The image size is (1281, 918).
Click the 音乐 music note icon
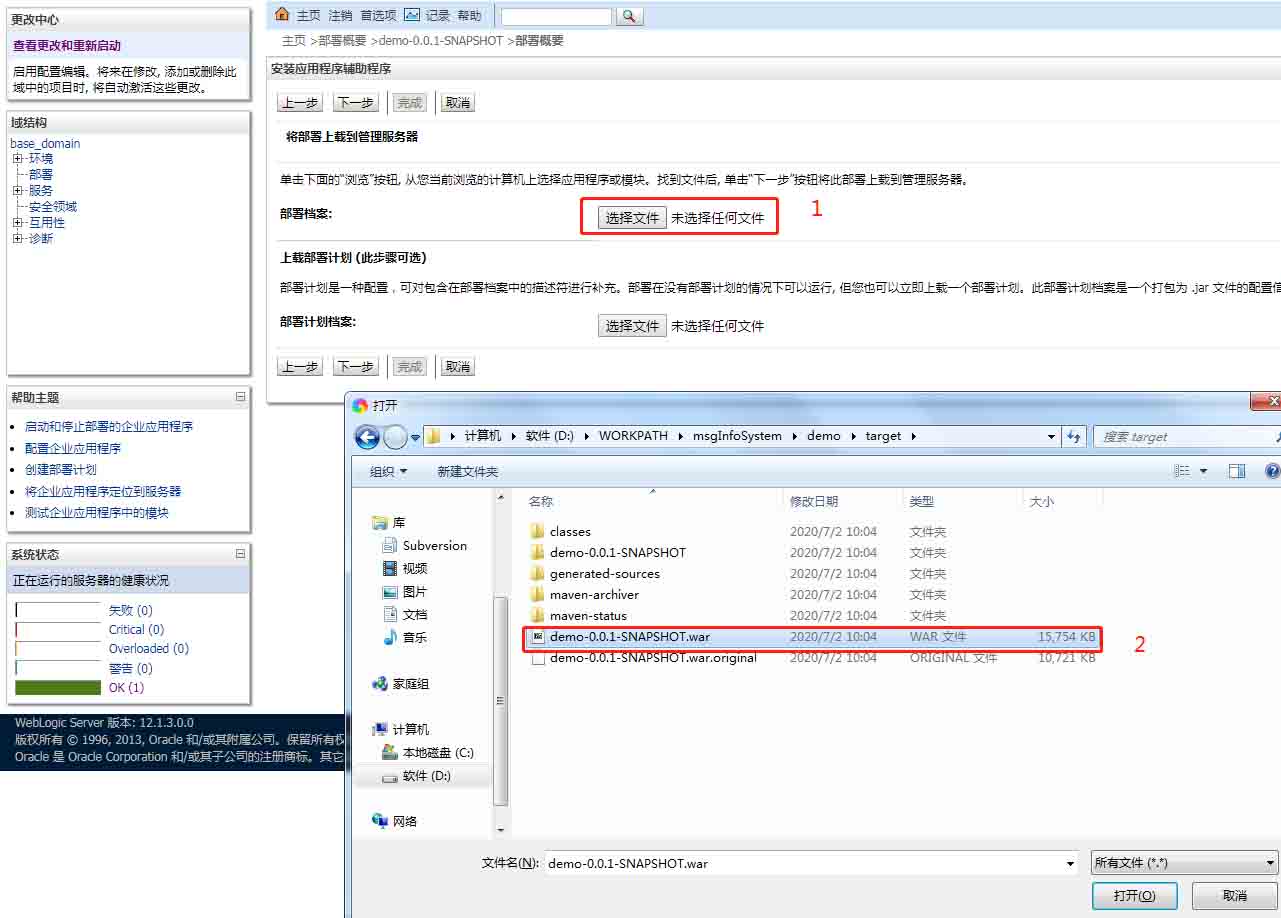(x=390, y=637)
